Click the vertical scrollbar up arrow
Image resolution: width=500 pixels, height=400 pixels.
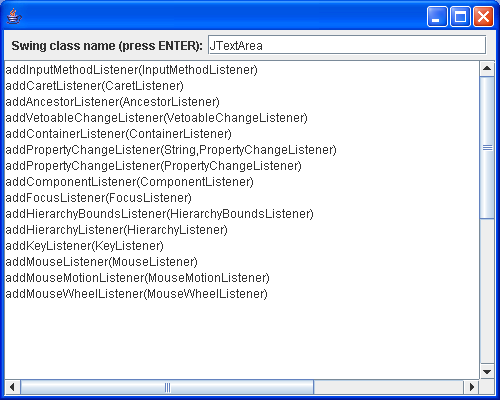(487, 69)
